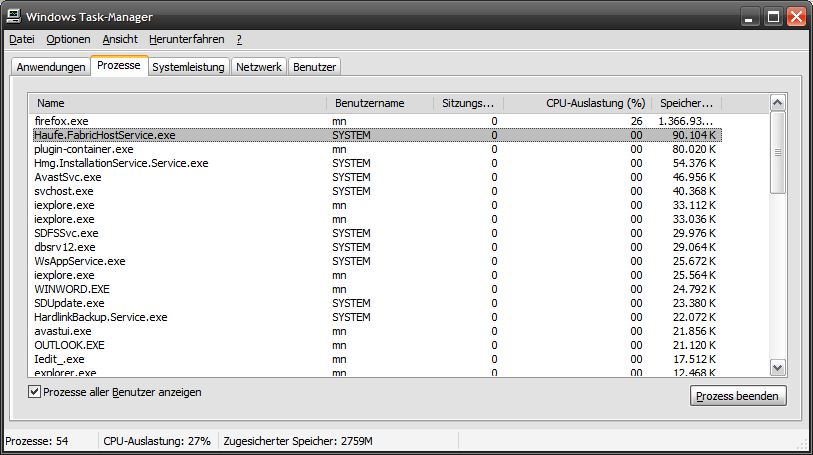Open the Netzwerk tab
Viewport: 813px width, 455px height.
pos(259,67)
